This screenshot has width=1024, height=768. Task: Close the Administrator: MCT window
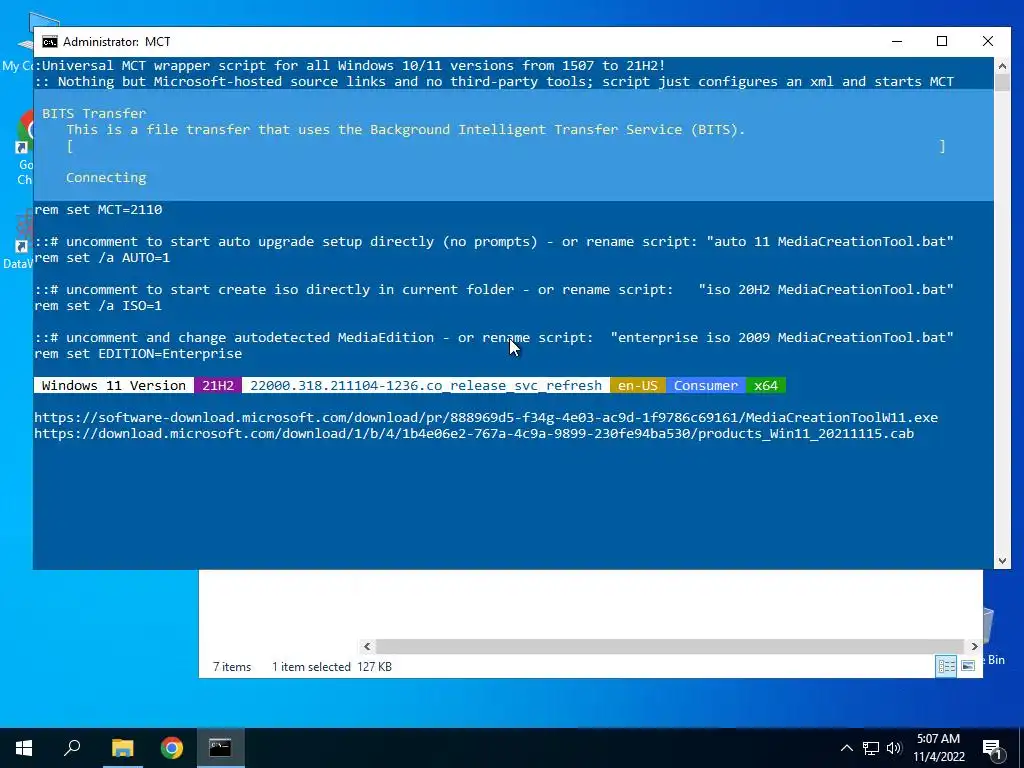[x=987, y=41]
